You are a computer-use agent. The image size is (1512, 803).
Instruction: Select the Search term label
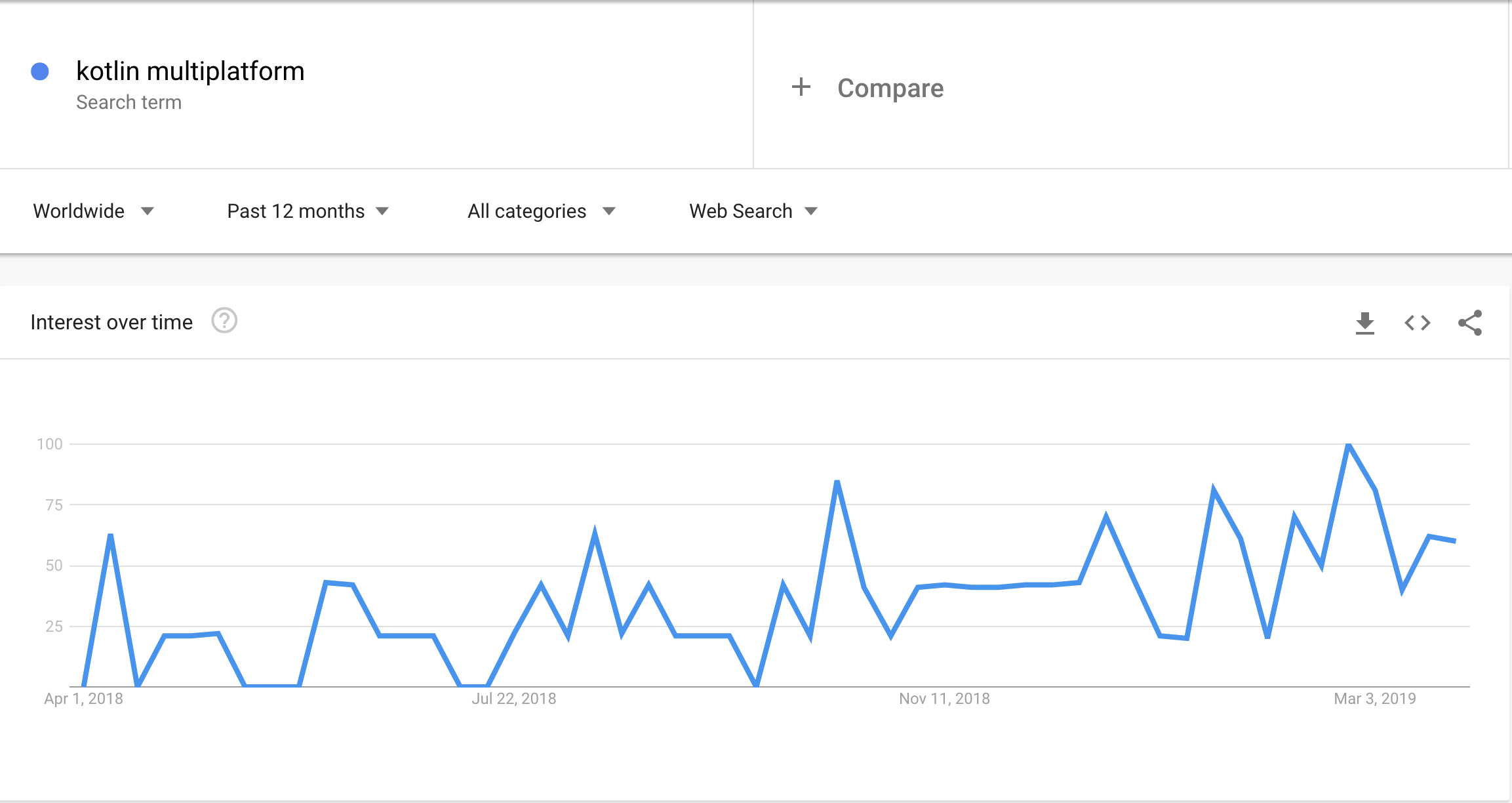(129, 102)
